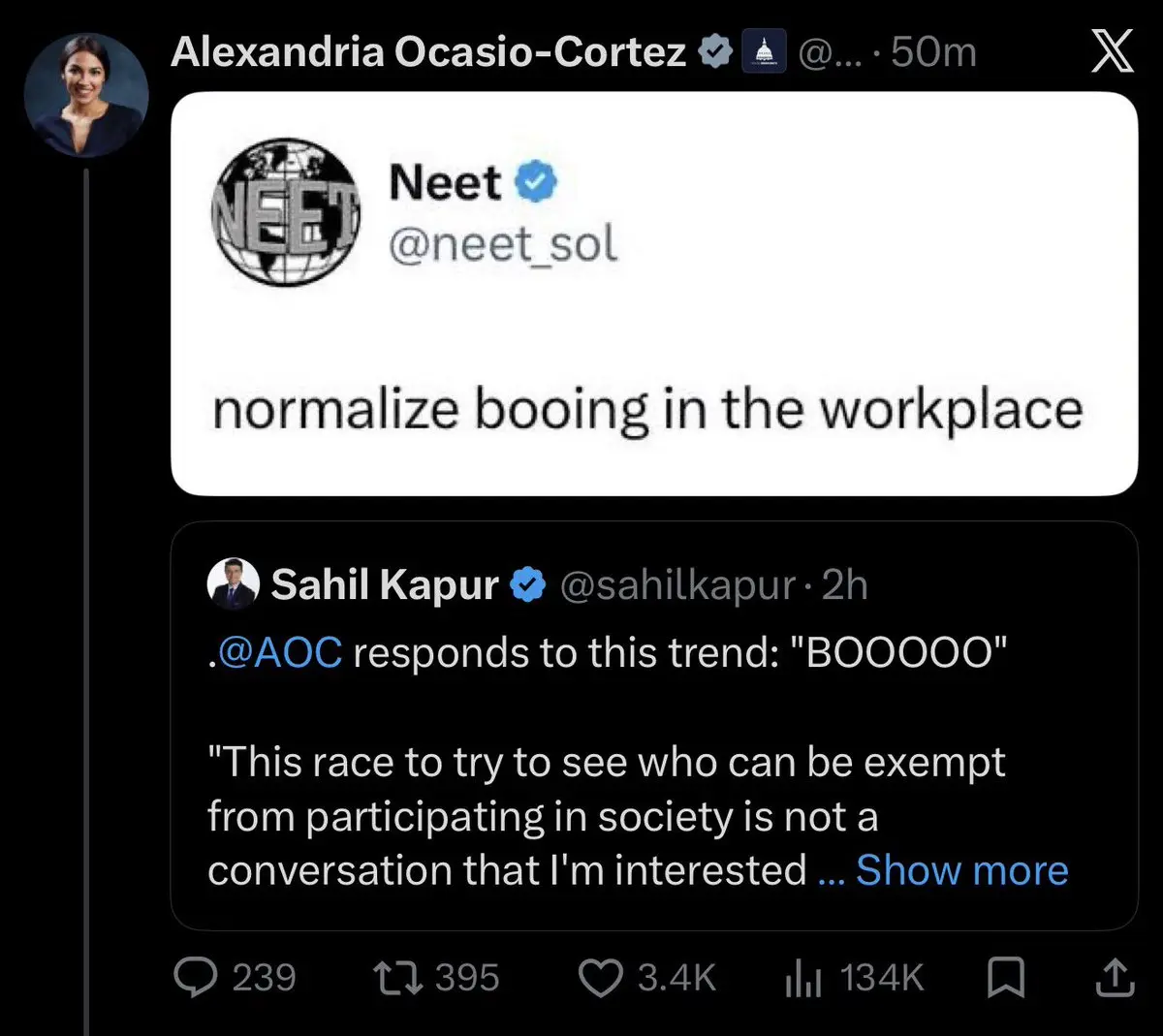Repost this tweet with the retweet icon
Screen dimensions: 1163x1036
[x=398, y=977]
